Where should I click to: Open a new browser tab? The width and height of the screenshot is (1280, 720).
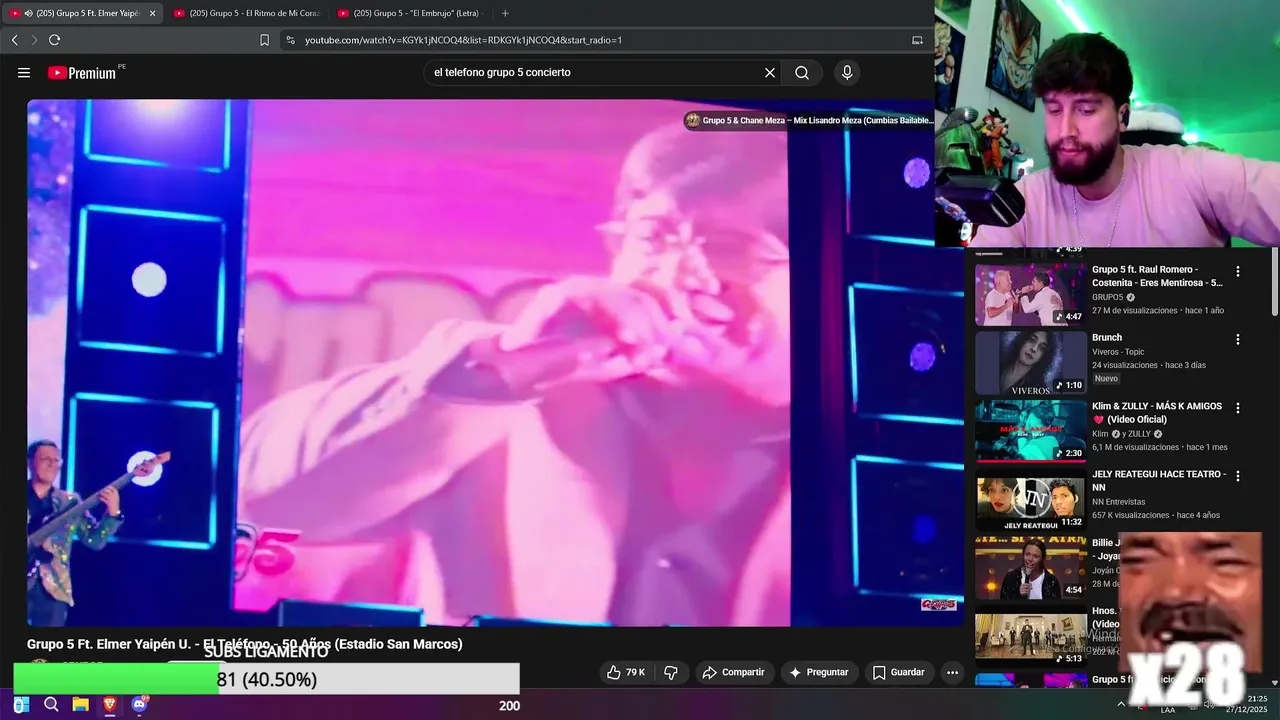(505, 13)
